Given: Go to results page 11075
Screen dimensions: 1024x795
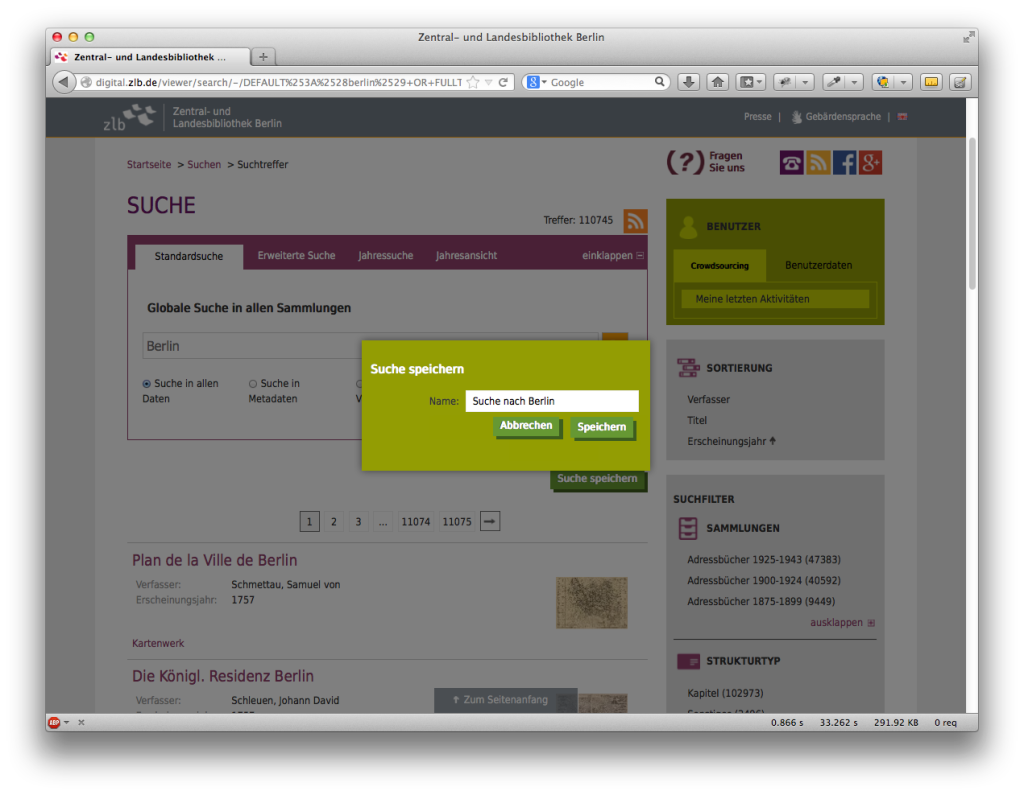Looking at the screenshot, I should [x=456, y=521].
